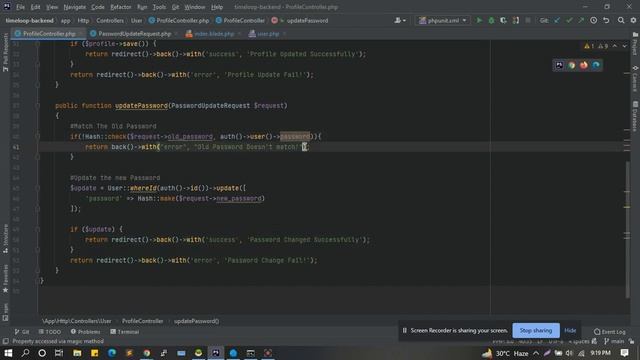The height and width of the screenshot is (360, 640).
Task: Open the Git tool window tab
Action: click(x=22, y=332)
